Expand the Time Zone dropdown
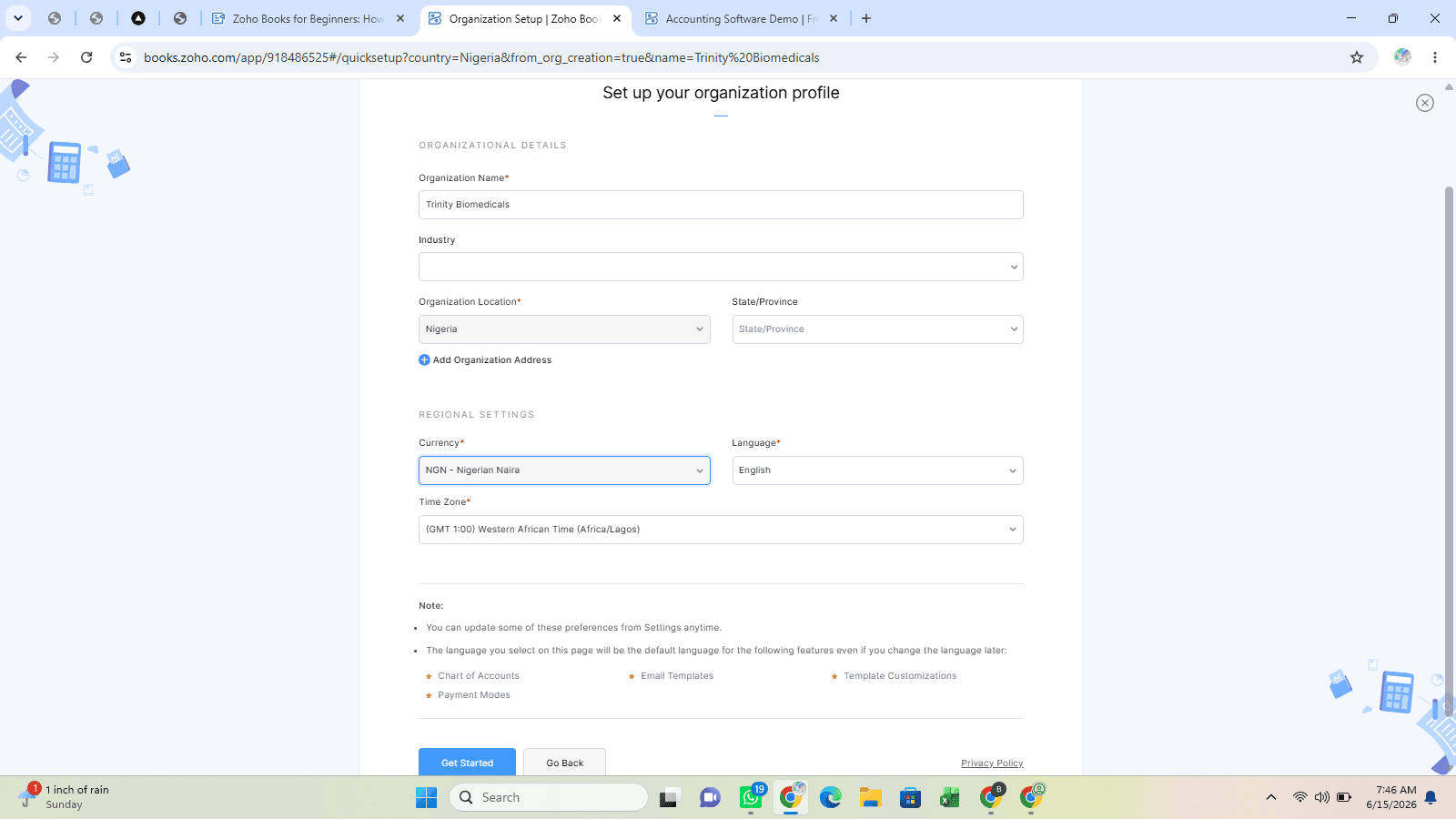1456x819 pixels. pos(721,530)
